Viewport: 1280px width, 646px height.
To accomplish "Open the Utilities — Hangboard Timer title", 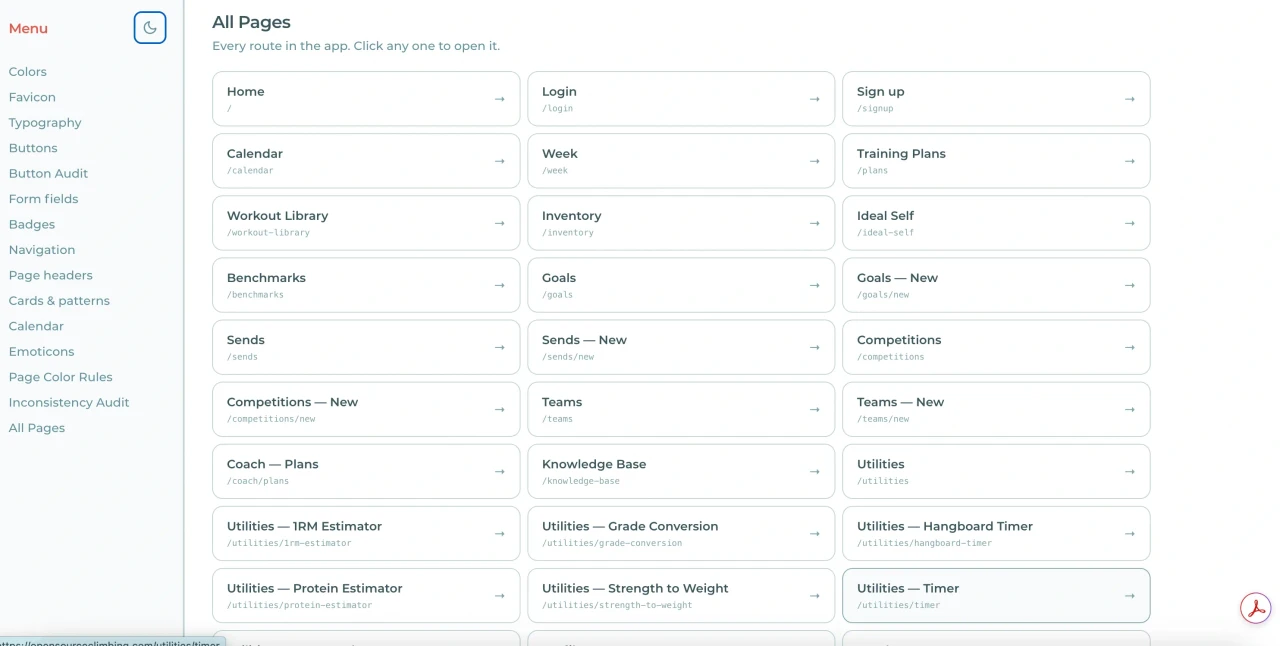I will (945, 526).
